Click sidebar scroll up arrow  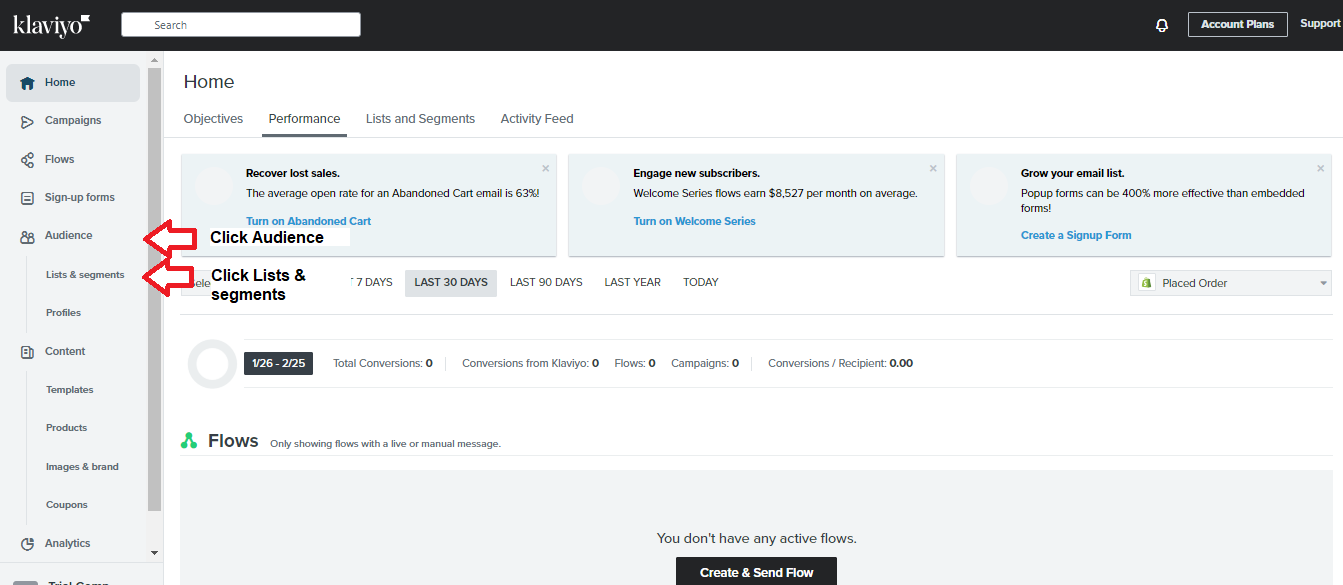[154, 61]
